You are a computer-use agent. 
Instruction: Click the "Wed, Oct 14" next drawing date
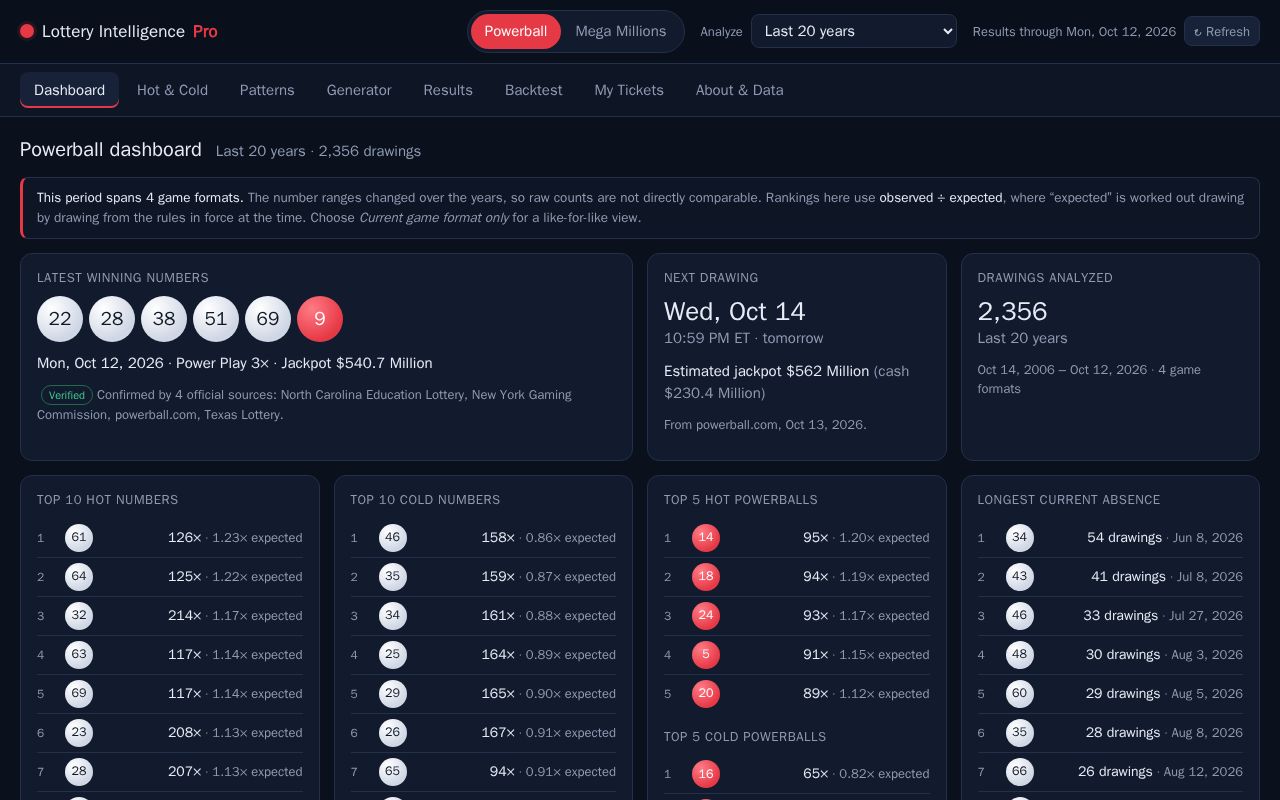click(x=735, y=312)
